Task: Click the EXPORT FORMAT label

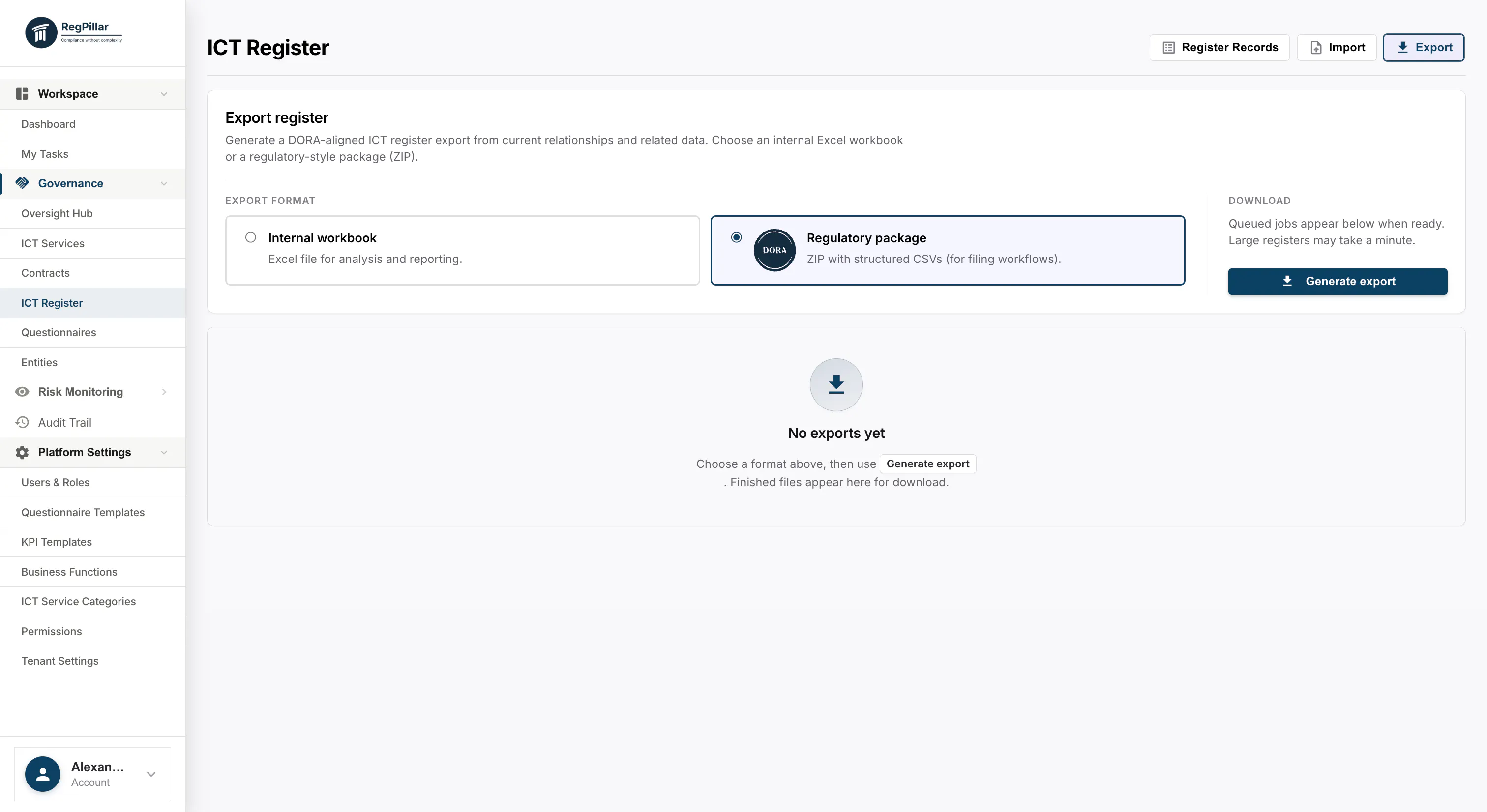Action: coord(270,200)
